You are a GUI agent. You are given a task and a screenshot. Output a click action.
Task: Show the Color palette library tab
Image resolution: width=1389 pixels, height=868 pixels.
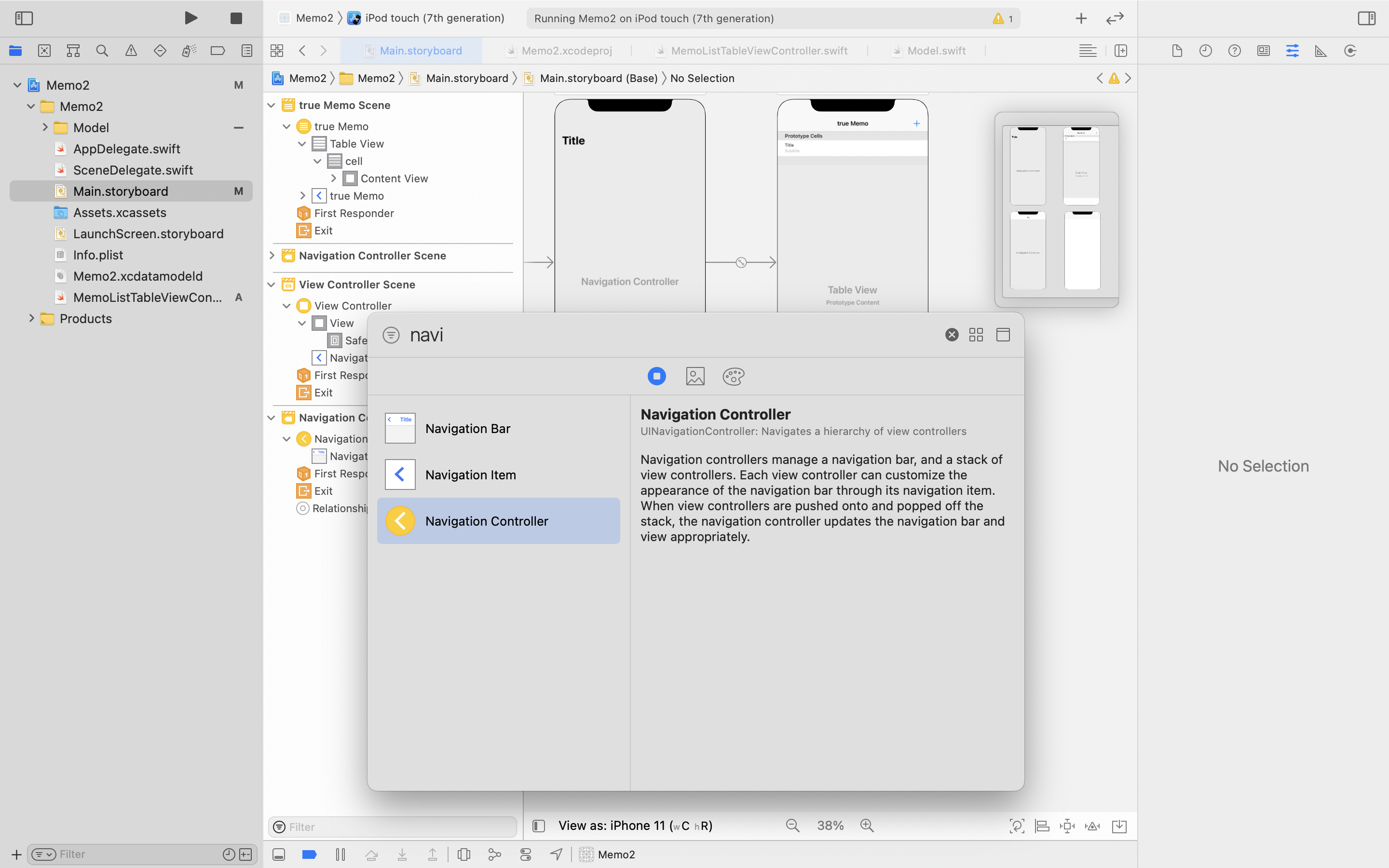click(733, 377)
